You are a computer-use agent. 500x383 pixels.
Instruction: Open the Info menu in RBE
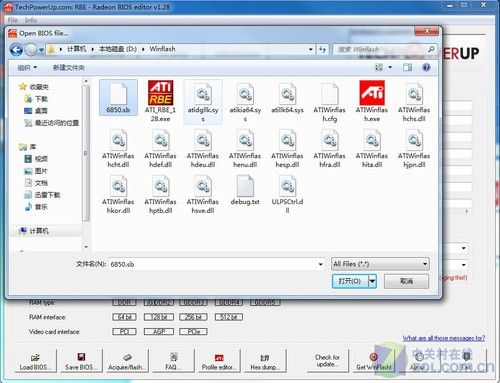[31, 20]
